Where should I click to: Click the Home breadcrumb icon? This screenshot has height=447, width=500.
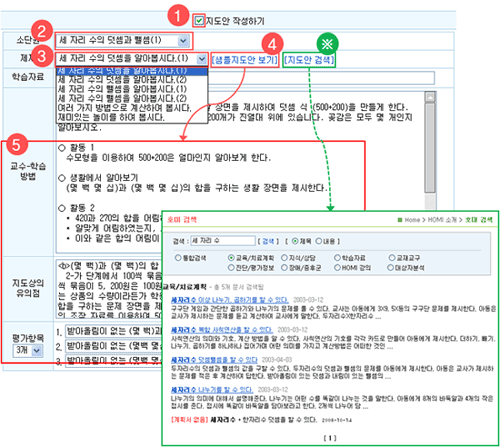click(400, 220)
